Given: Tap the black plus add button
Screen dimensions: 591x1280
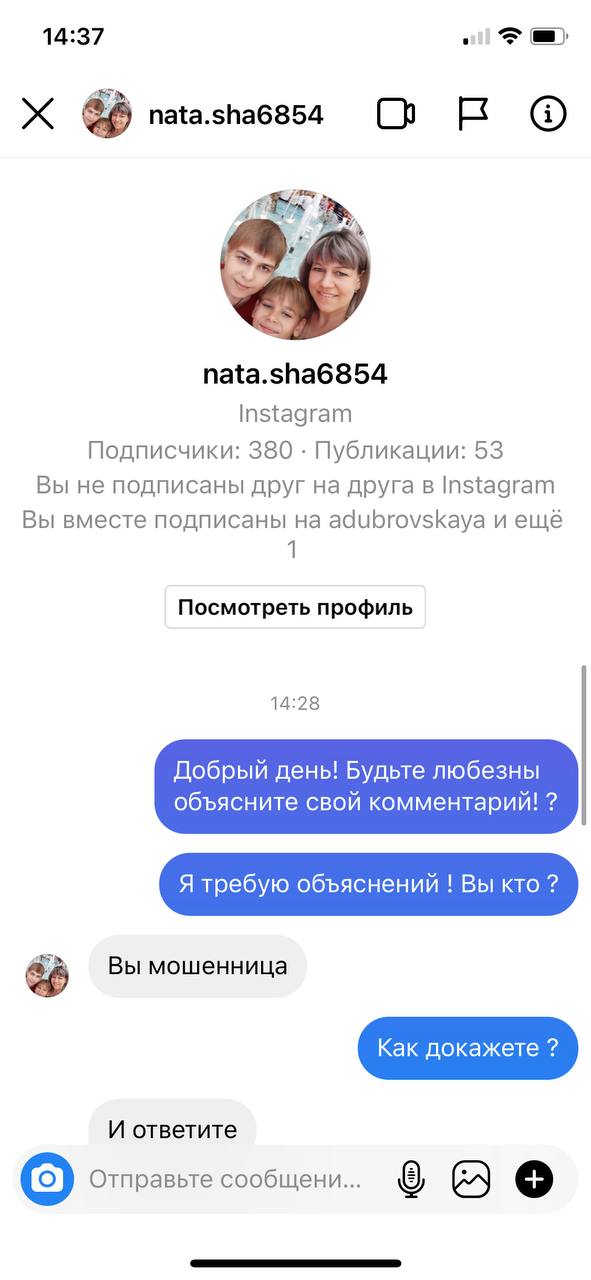Looking at the screenshot, I should tap(534, 1180).
